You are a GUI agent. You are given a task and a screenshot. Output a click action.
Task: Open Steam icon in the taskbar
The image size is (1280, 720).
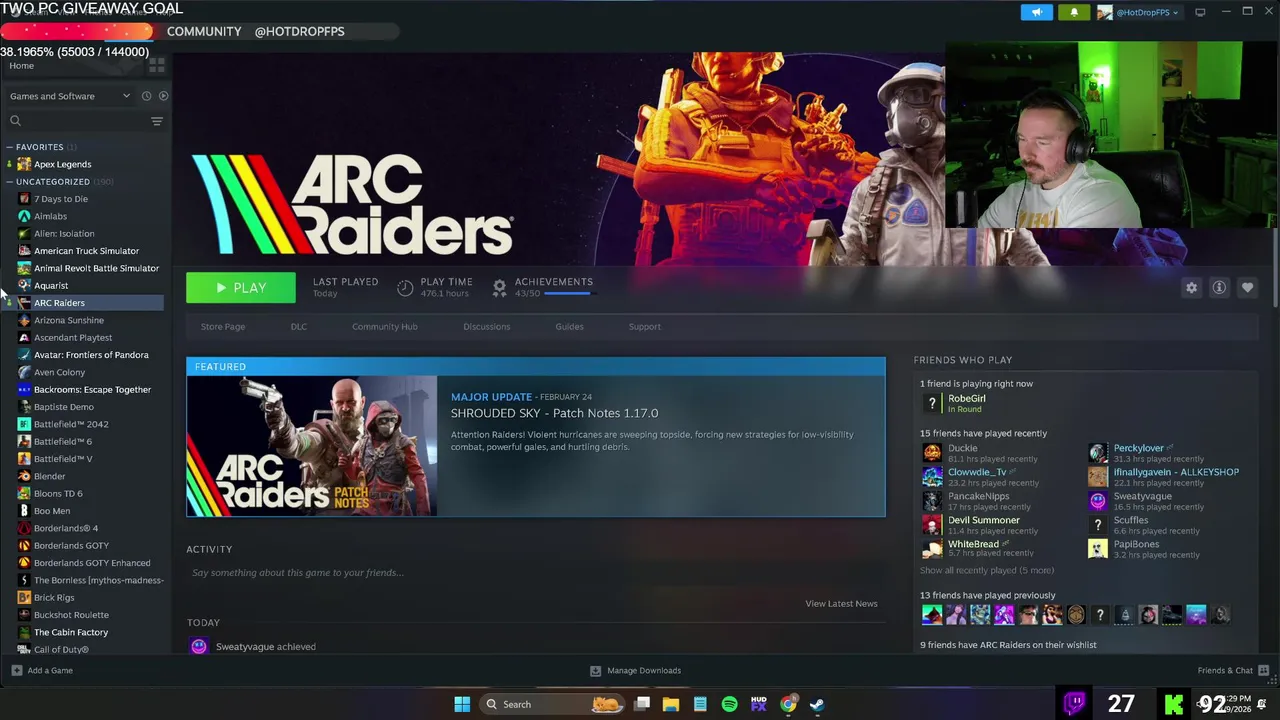click(x=817, y=704)
